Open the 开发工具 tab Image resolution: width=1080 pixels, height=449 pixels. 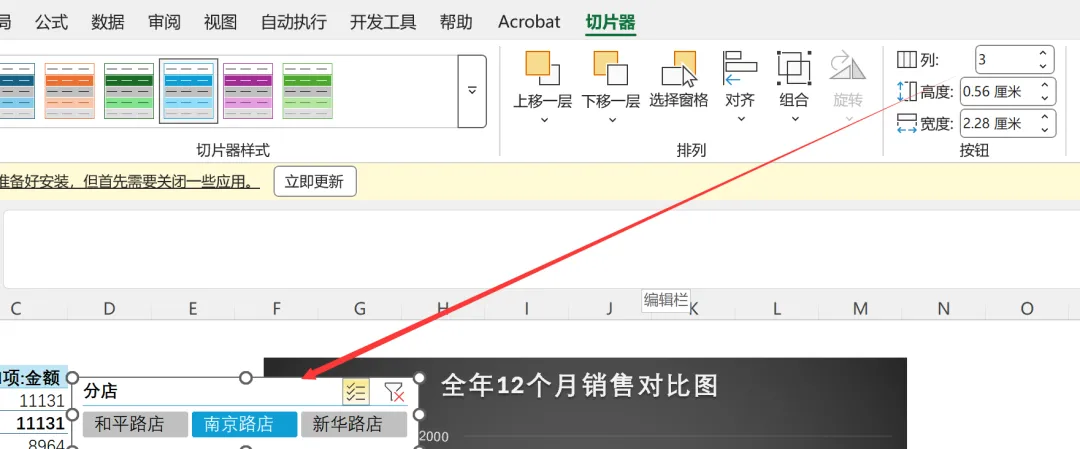(384, 22)
